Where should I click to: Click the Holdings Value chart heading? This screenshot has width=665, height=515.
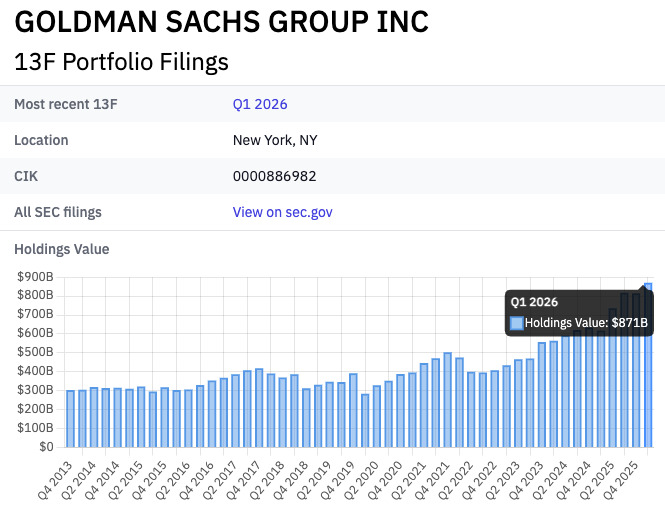point(61,249)
